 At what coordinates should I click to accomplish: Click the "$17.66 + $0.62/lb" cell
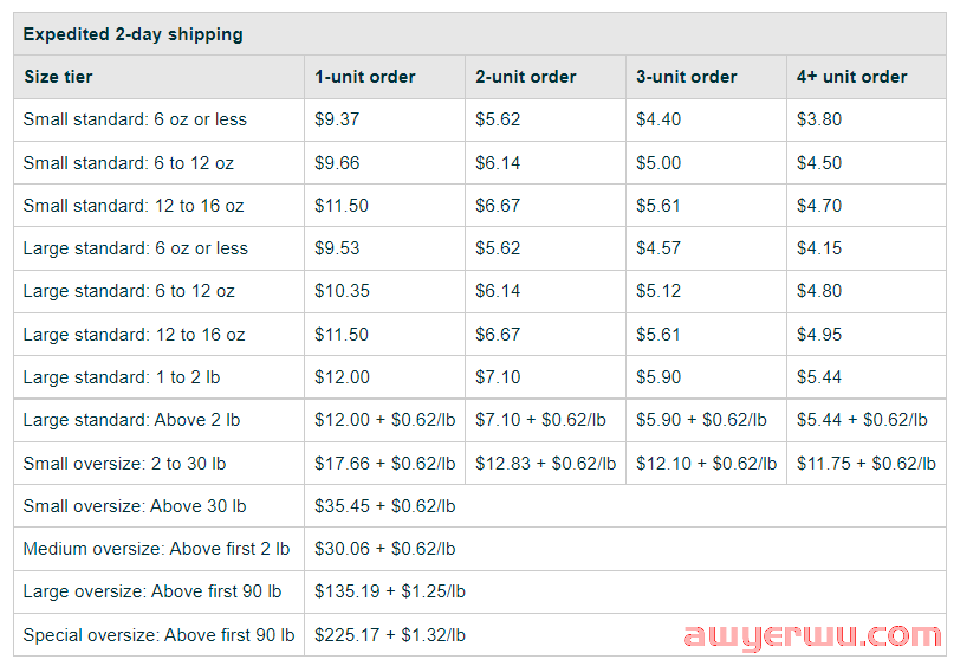(385, 463)
